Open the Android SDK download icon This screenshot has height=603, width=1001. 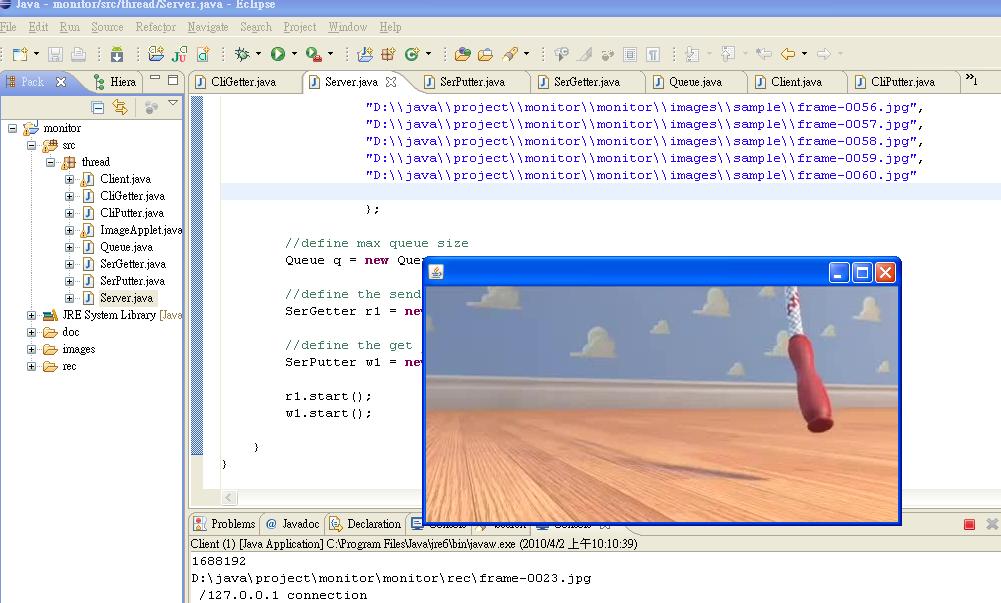point(117,54)
